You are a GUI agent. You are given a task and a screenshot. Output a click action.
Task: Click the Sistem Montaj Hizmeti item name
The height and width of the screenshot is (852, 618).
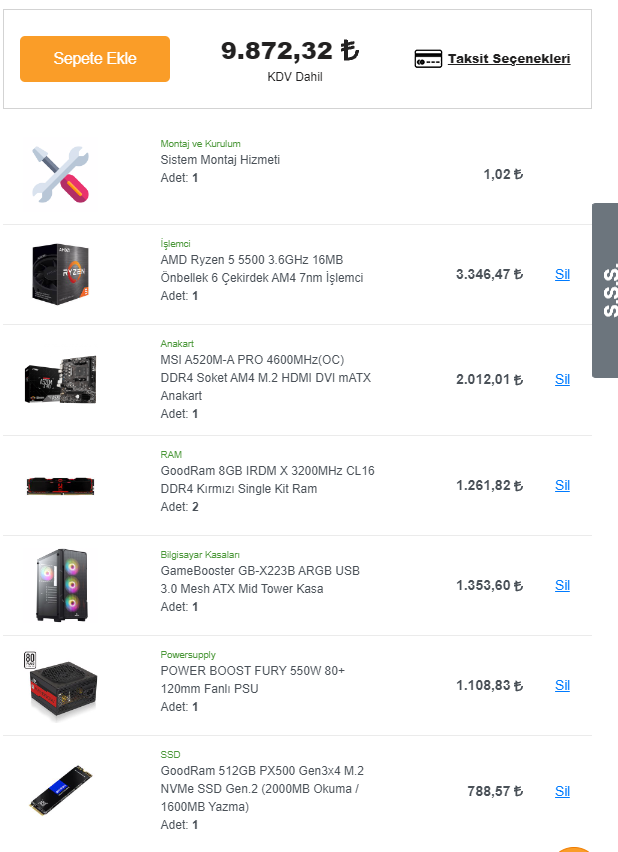click(220, 160)
